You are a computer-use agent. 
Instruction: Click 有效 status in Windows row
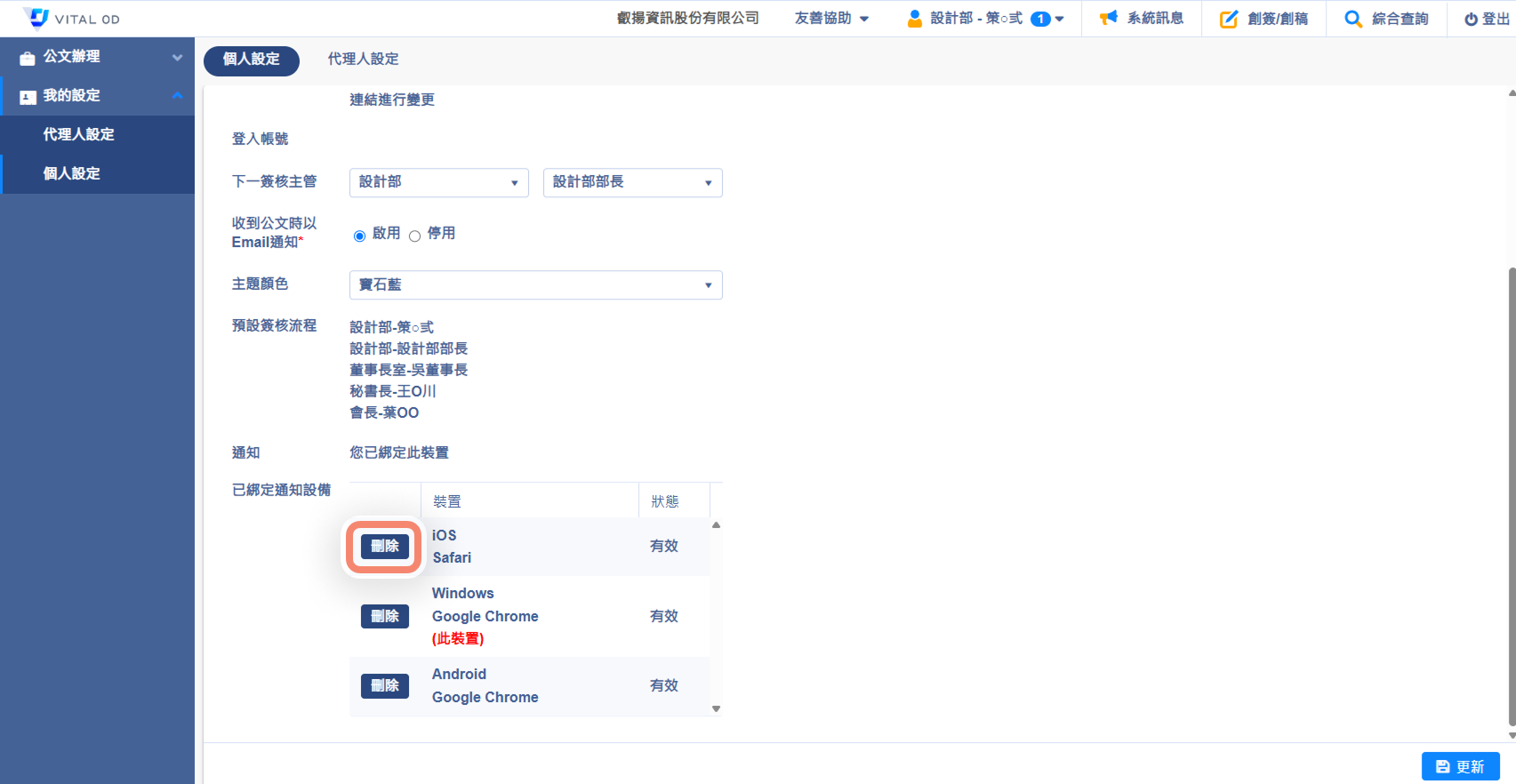tap(664, 616)
